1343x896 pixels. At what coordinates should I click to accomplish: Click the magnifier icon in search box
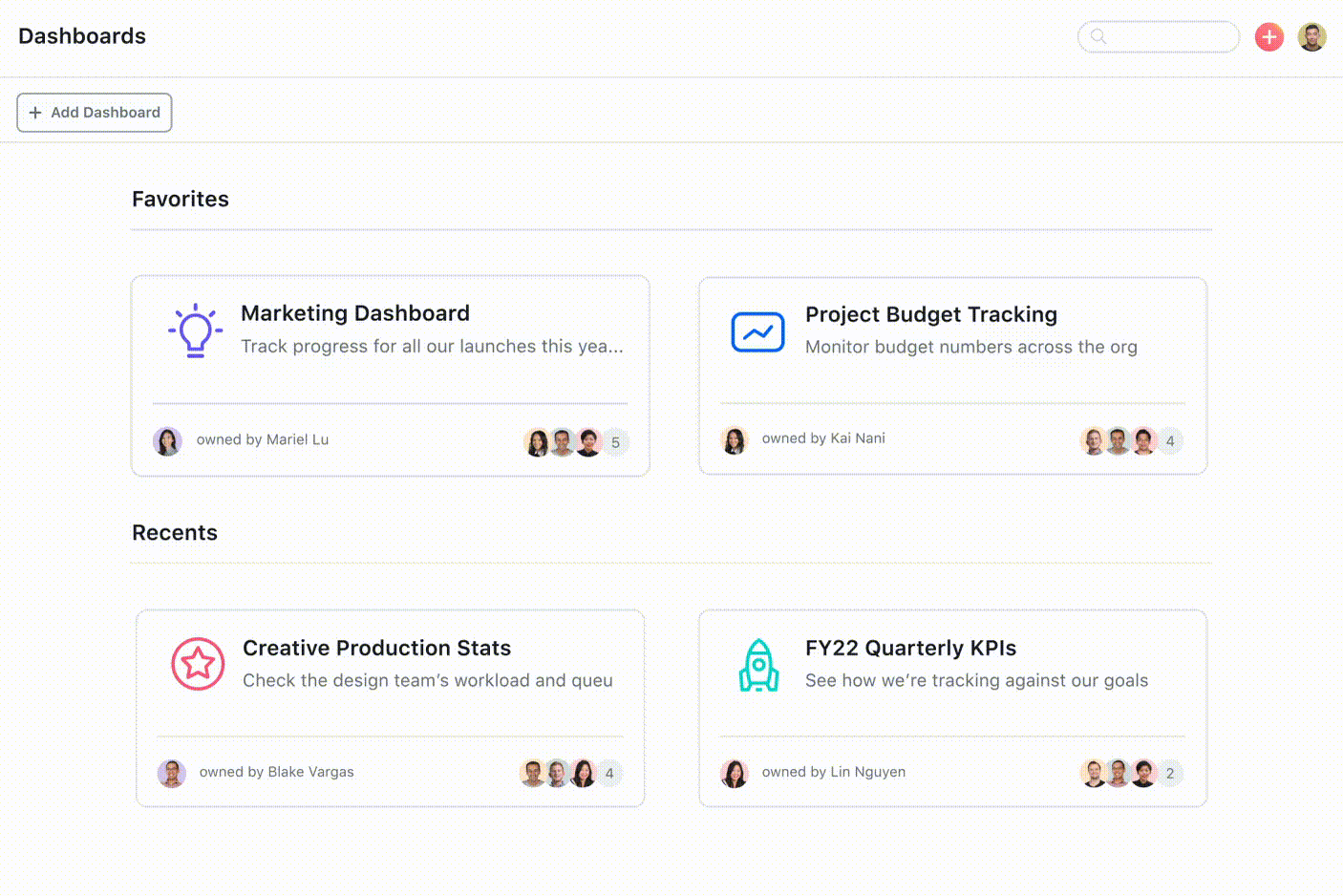click(x=1098, y=36)
